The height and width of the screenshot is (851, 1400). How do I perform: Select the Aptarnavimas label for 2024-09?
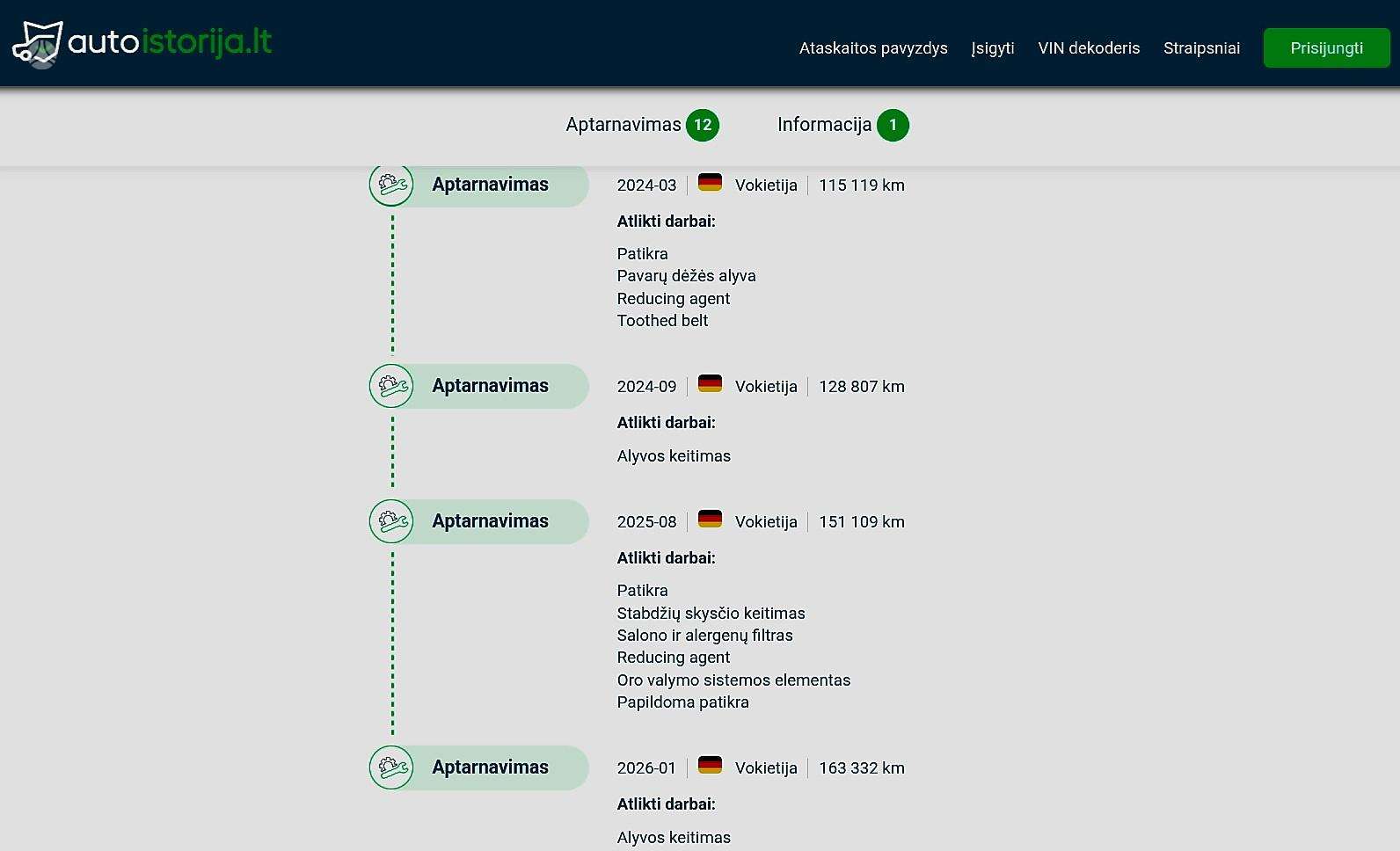pos(490,386)
